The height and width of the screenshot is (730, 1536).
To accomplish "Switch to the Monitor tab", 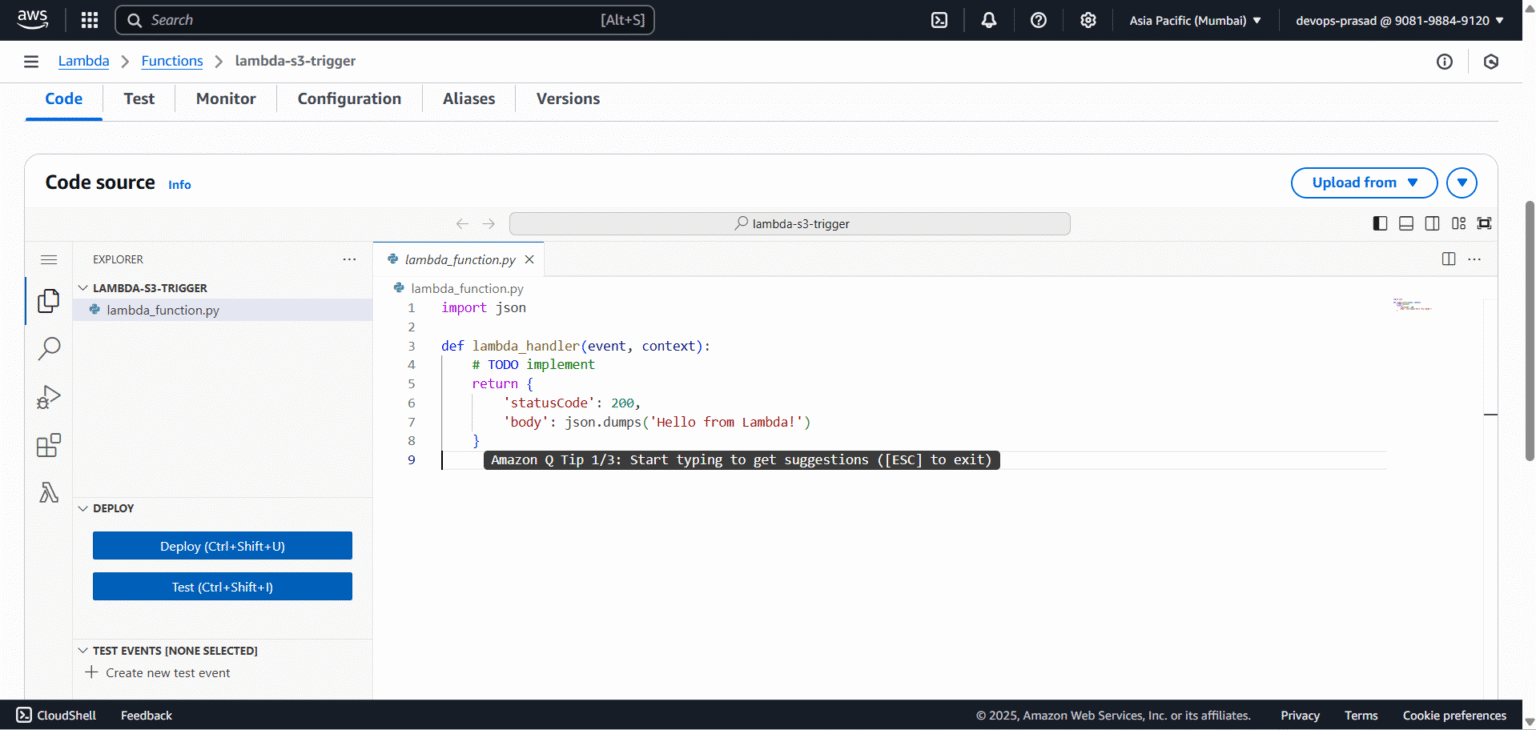I will pos(225,98).
